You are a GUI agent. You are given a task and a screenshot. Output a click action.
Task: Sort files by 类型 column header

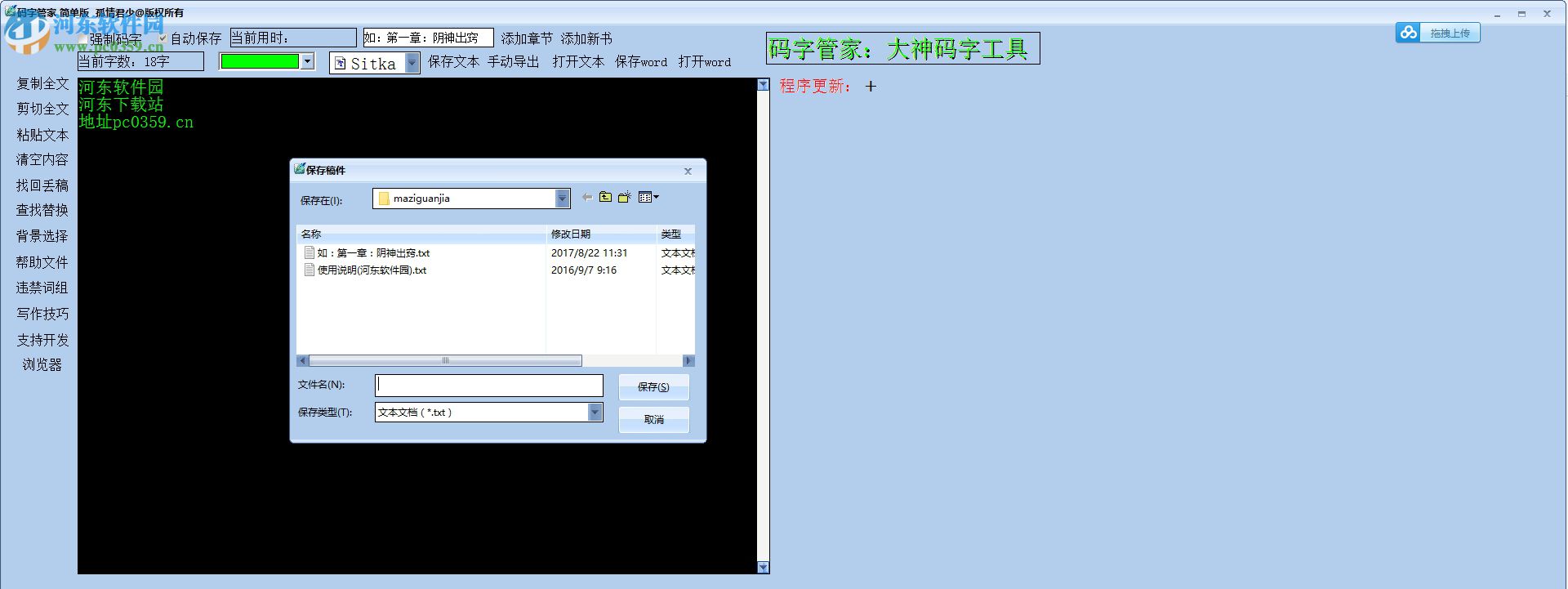[x=676, y=234]
